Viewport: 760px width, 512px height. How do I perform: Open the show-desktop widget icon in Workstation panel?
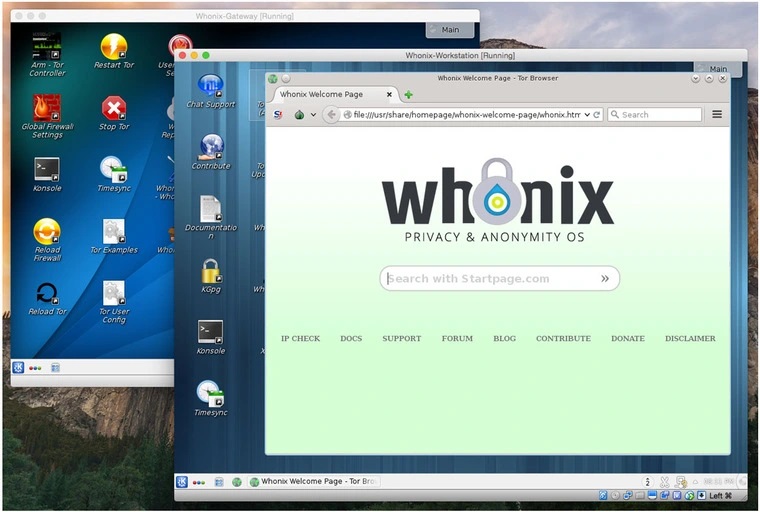click(219, 482)
